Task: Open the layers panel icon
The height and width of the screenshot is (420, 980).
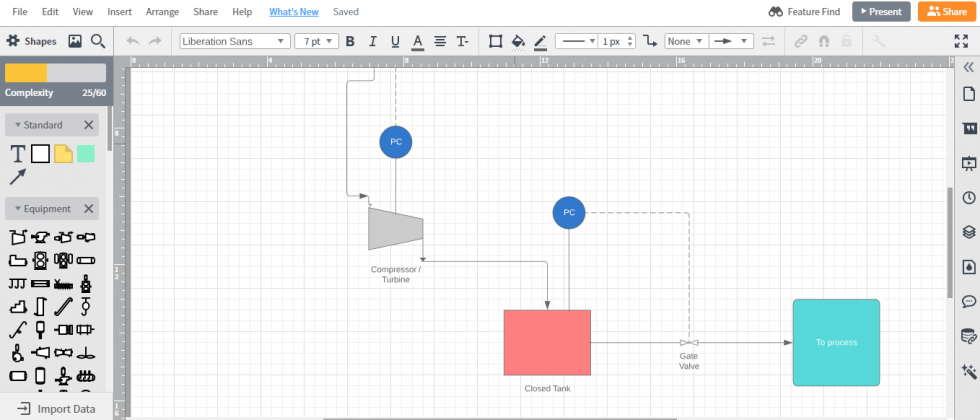Action: pos(969,232)
